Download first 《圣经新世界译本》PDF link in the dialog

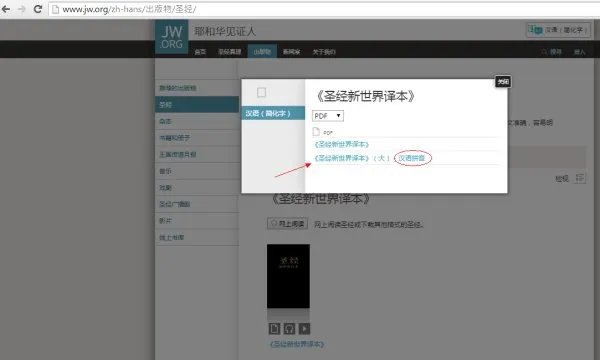click(341, 144)
